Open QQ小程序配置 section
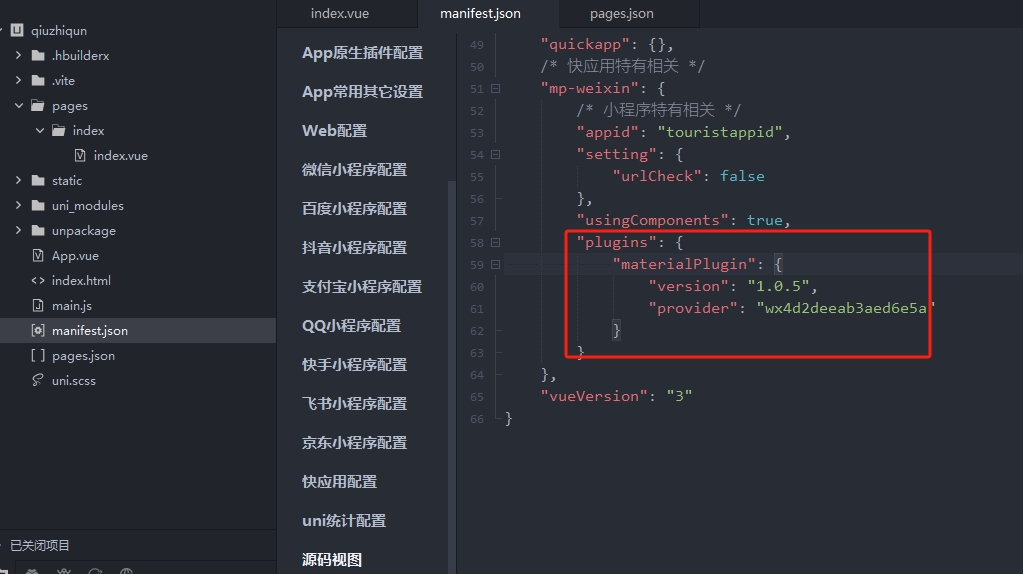This screenshot has height=574, width=1023. pyautogui.click(x=351, y=325)
